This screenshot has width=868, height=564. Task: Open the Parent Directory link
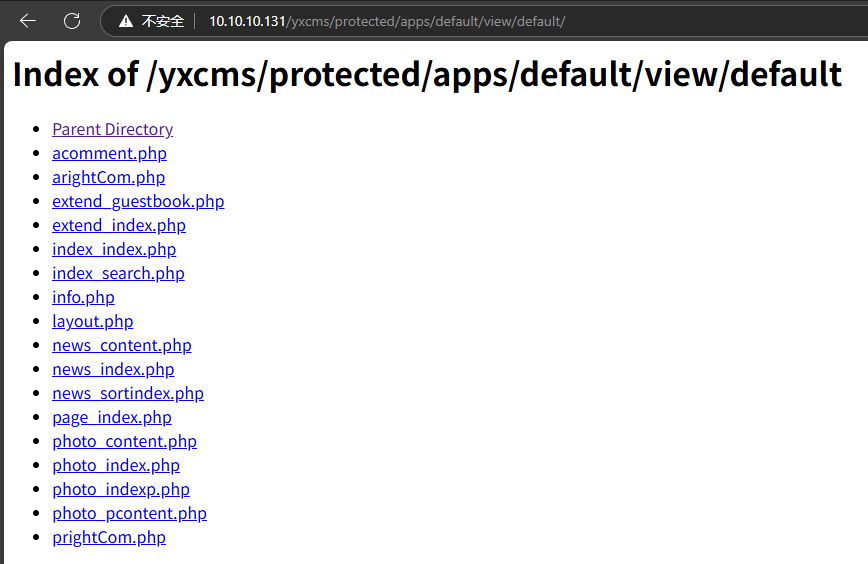(x=112, y=129)
